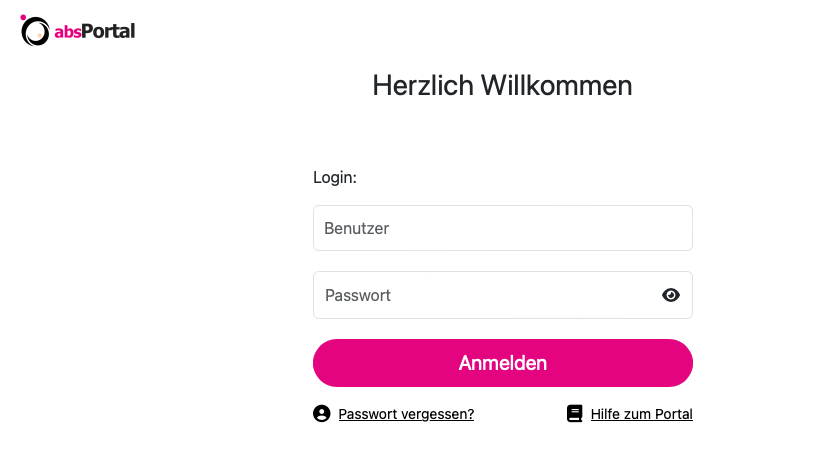
Task: Click the 'Passwort' placeholder text
Action: click(358, 295)
